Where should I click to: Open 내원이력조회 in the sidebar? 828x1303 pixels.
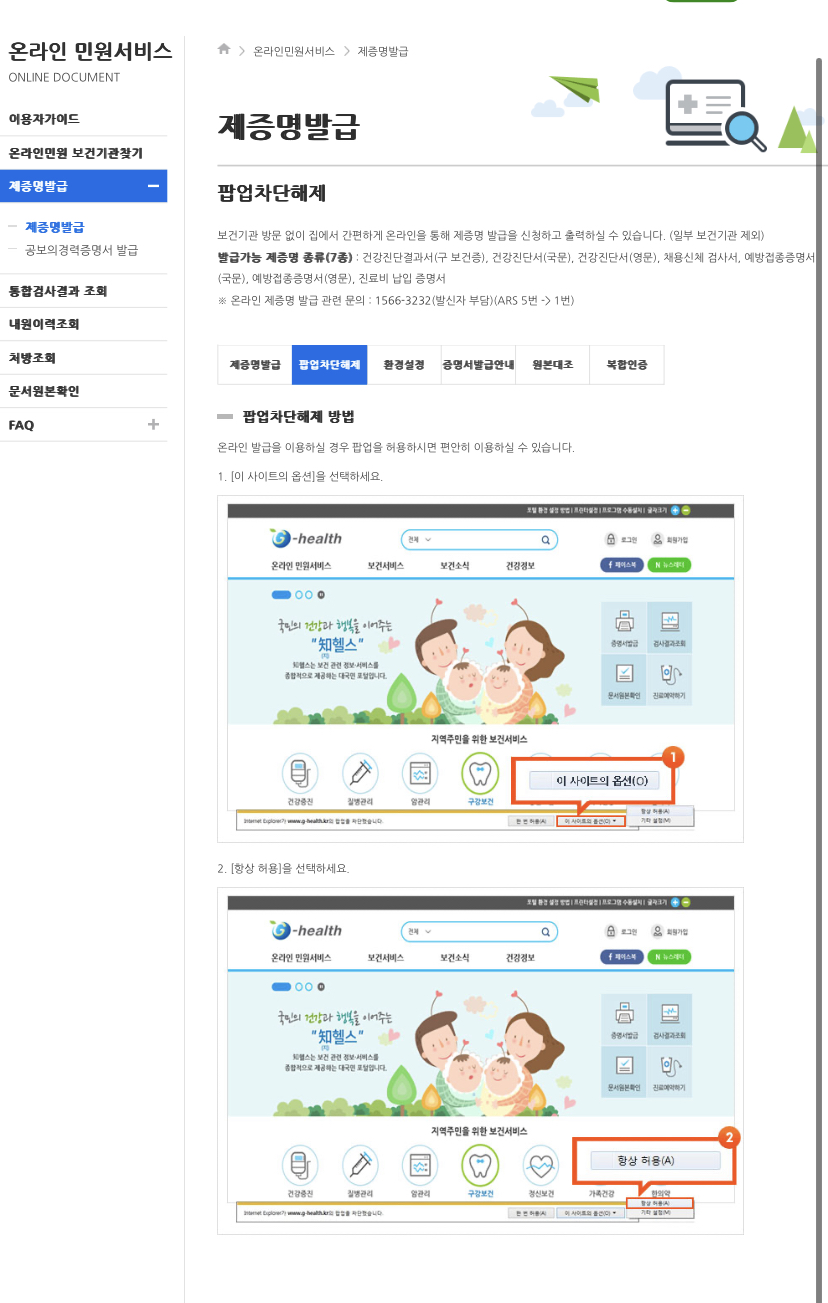coord(44,324)
